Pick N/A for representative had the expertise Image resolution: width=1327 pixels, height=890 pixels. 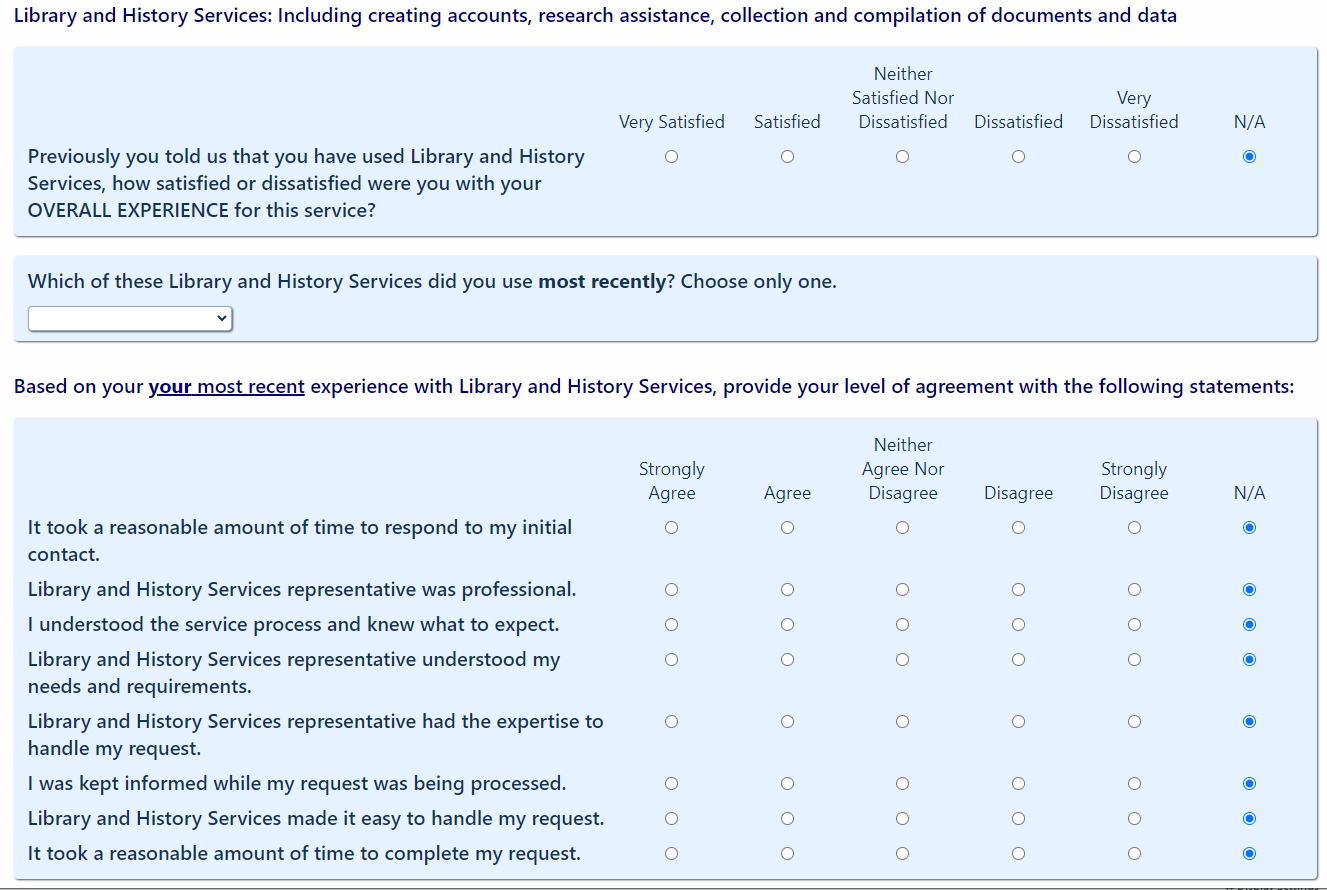[1249, 722]
